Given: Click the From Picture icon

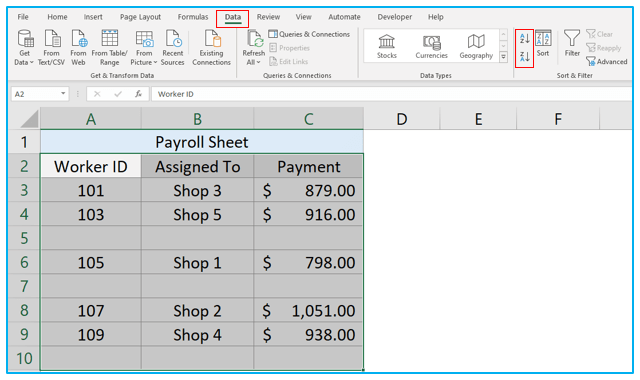Looking at the screenshot, I should [x=144, y=39].
